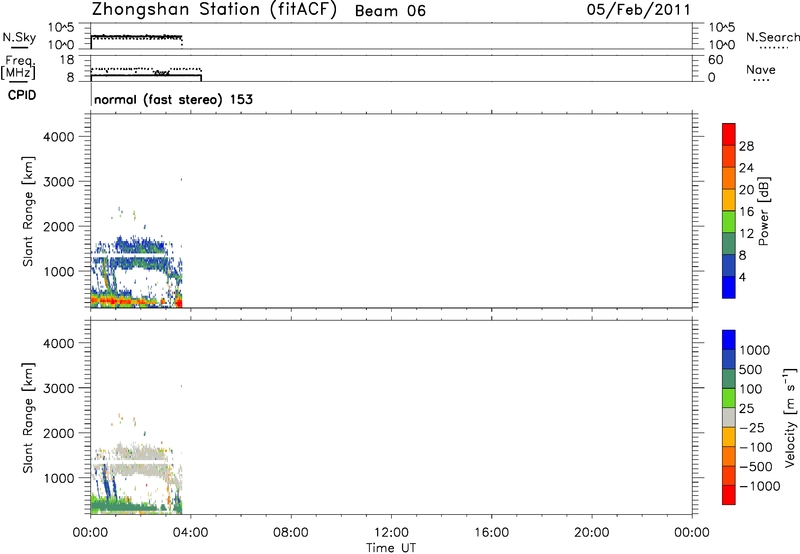This screenshot has height=554, width=800.
Task: Click the left 10^5 noise axis tick
Action: 61,28
